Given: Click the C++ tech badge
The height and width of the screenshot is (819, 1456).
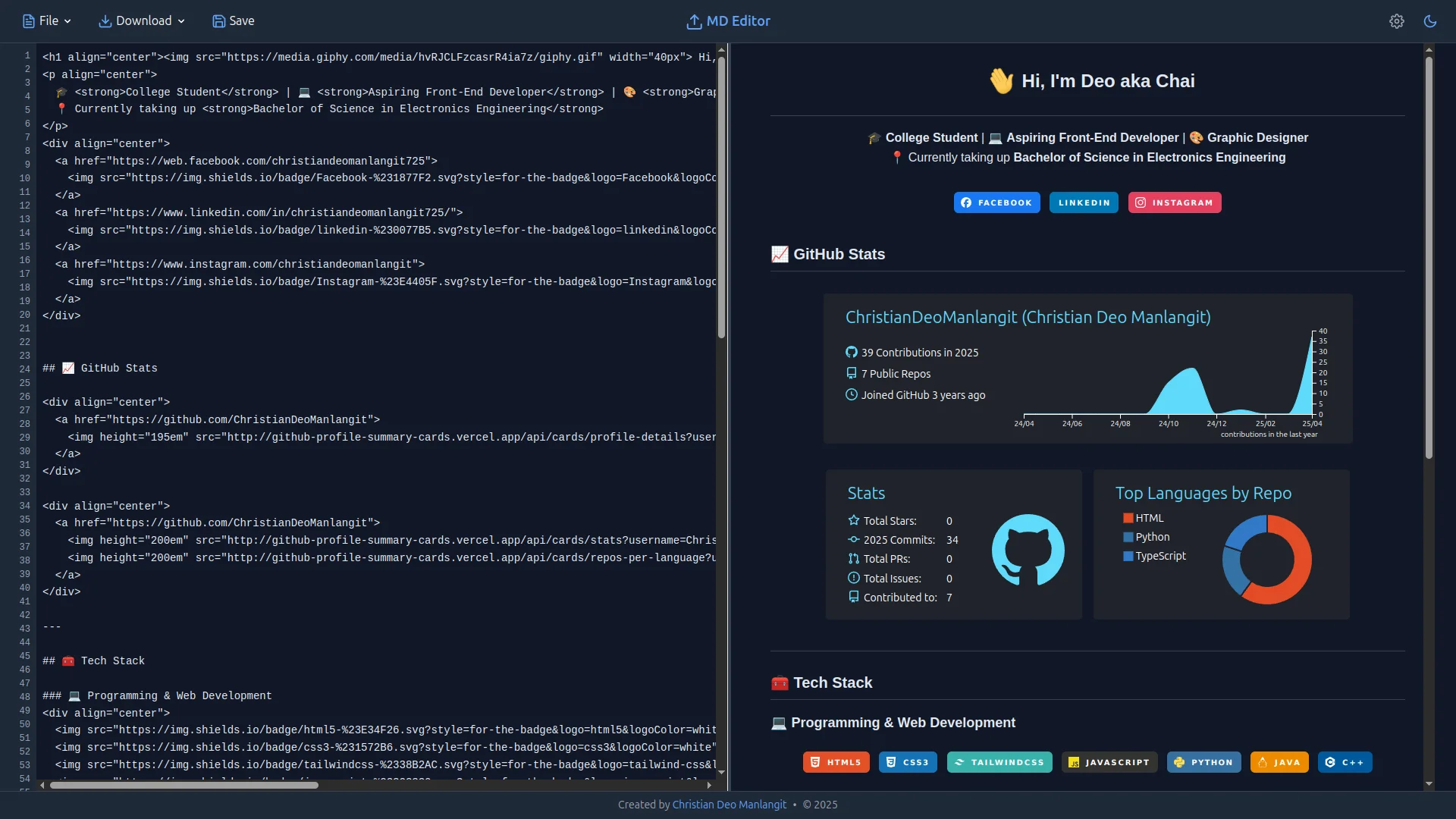Looking at the screenshot, I should point(1345,762).
